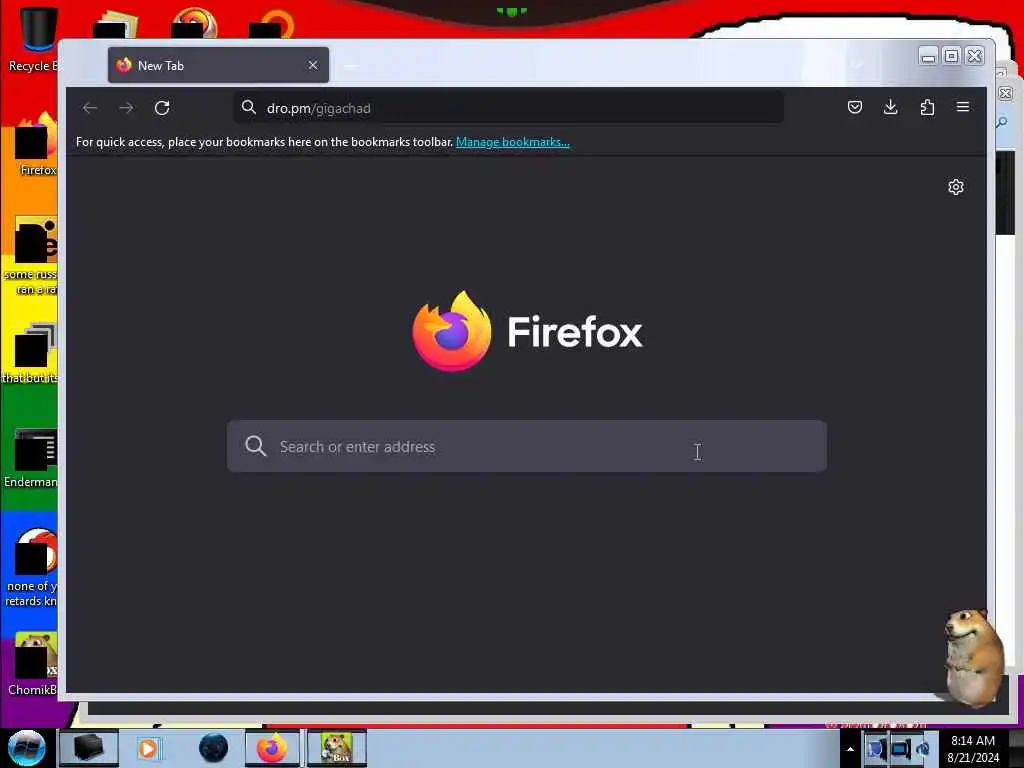Viewport: 1024px width, 768px height.
Task: Show hidden system tray icons
Action: (x=850, y=749)
